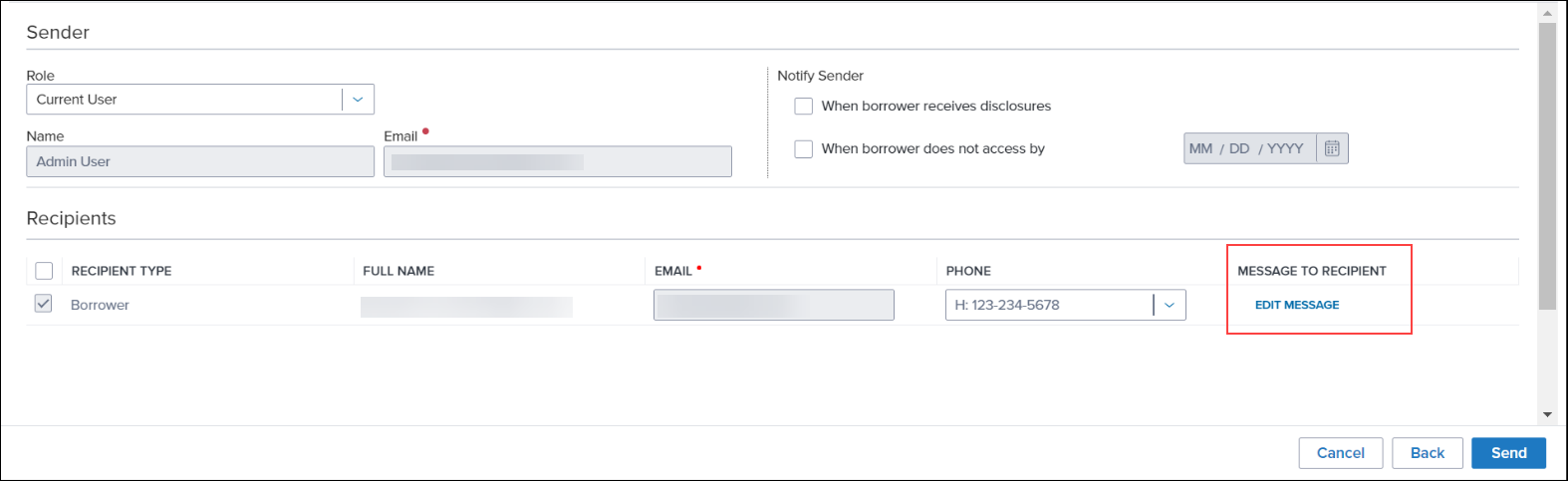The image size is (1568, 481).
Task: Click the sender Email input field
Action: tap(558, 161)
